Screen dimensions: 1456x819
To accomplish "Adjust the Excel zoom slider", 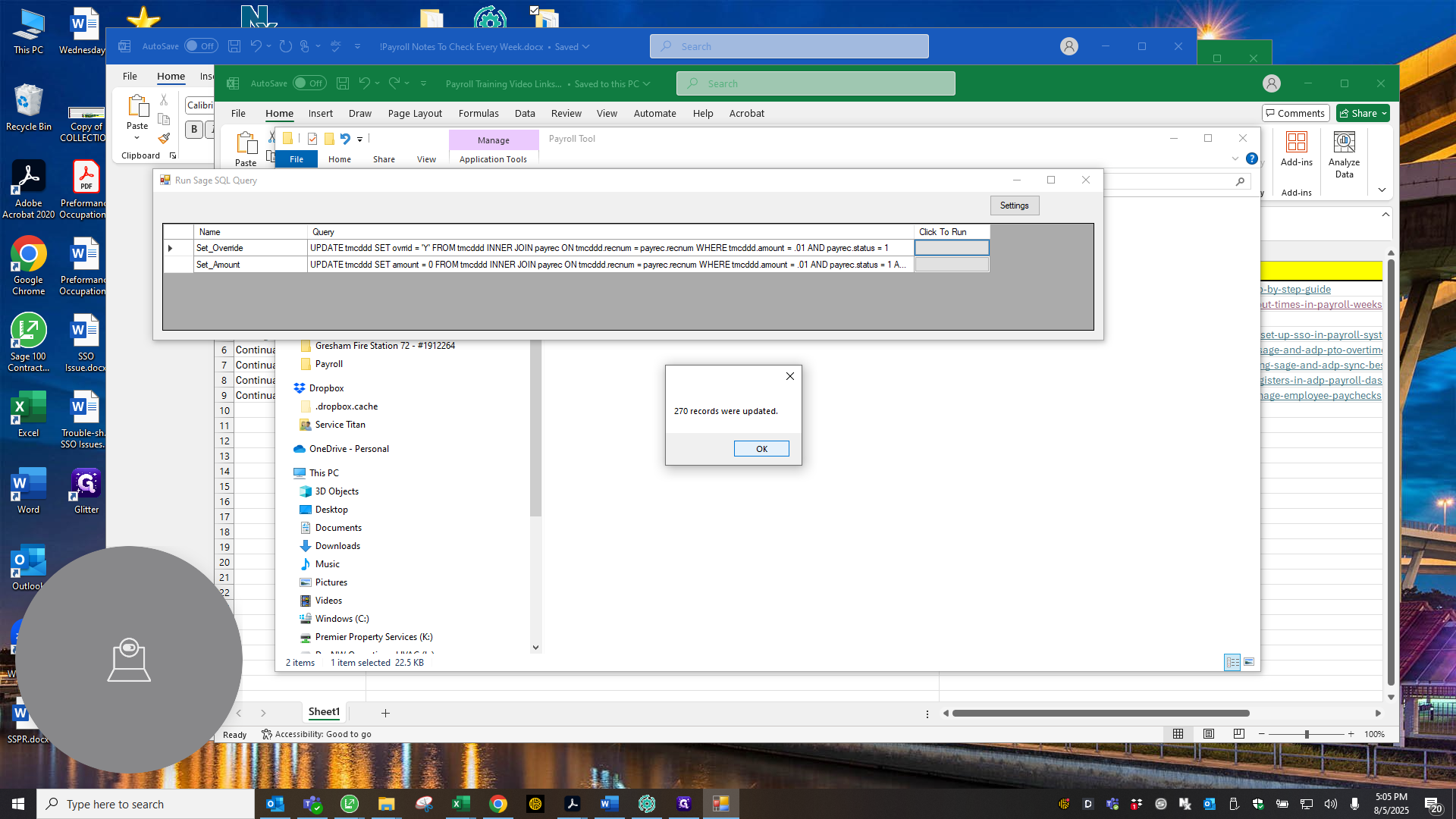I will pyautogui.click(x=1306, y=734).
